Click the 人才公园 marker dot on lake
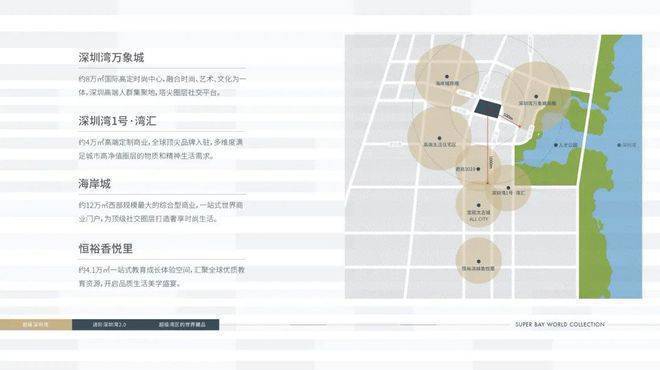 [556, 145]
